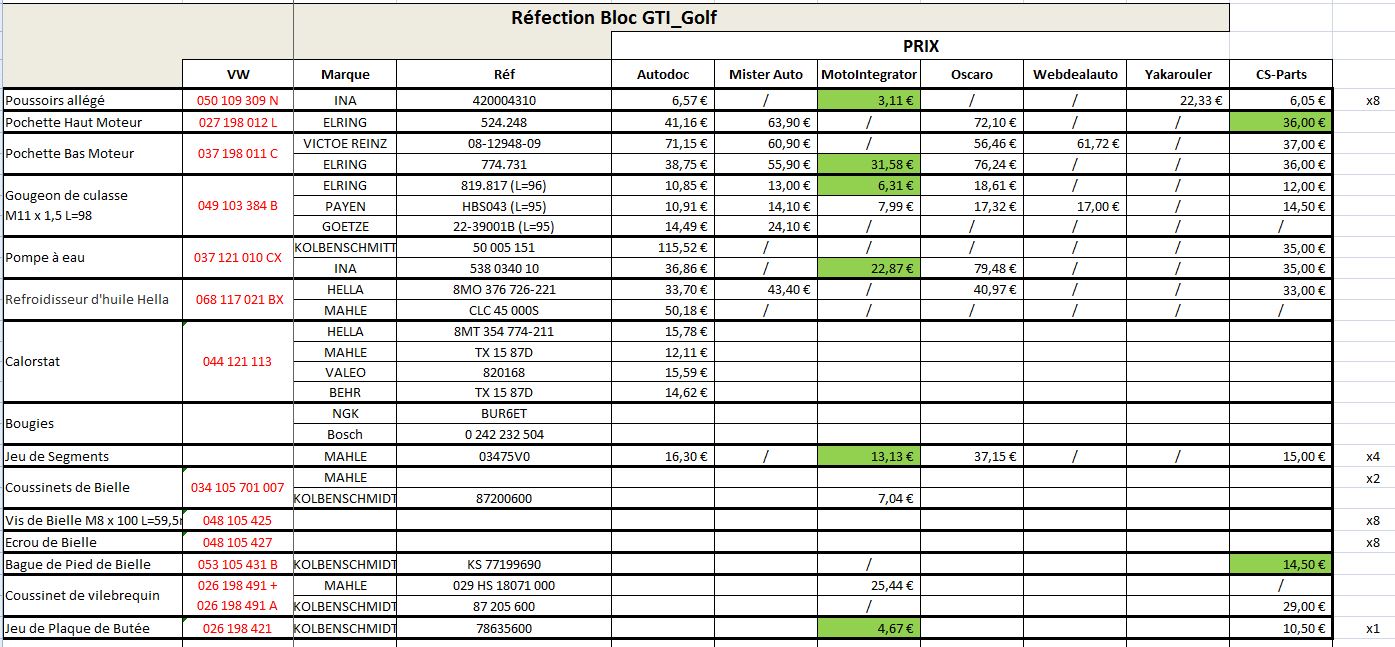The height and width of the screenshot is (647, 1395).
Task: Select the green "4,67 €" price cell
Action: (x=869, y=628)
